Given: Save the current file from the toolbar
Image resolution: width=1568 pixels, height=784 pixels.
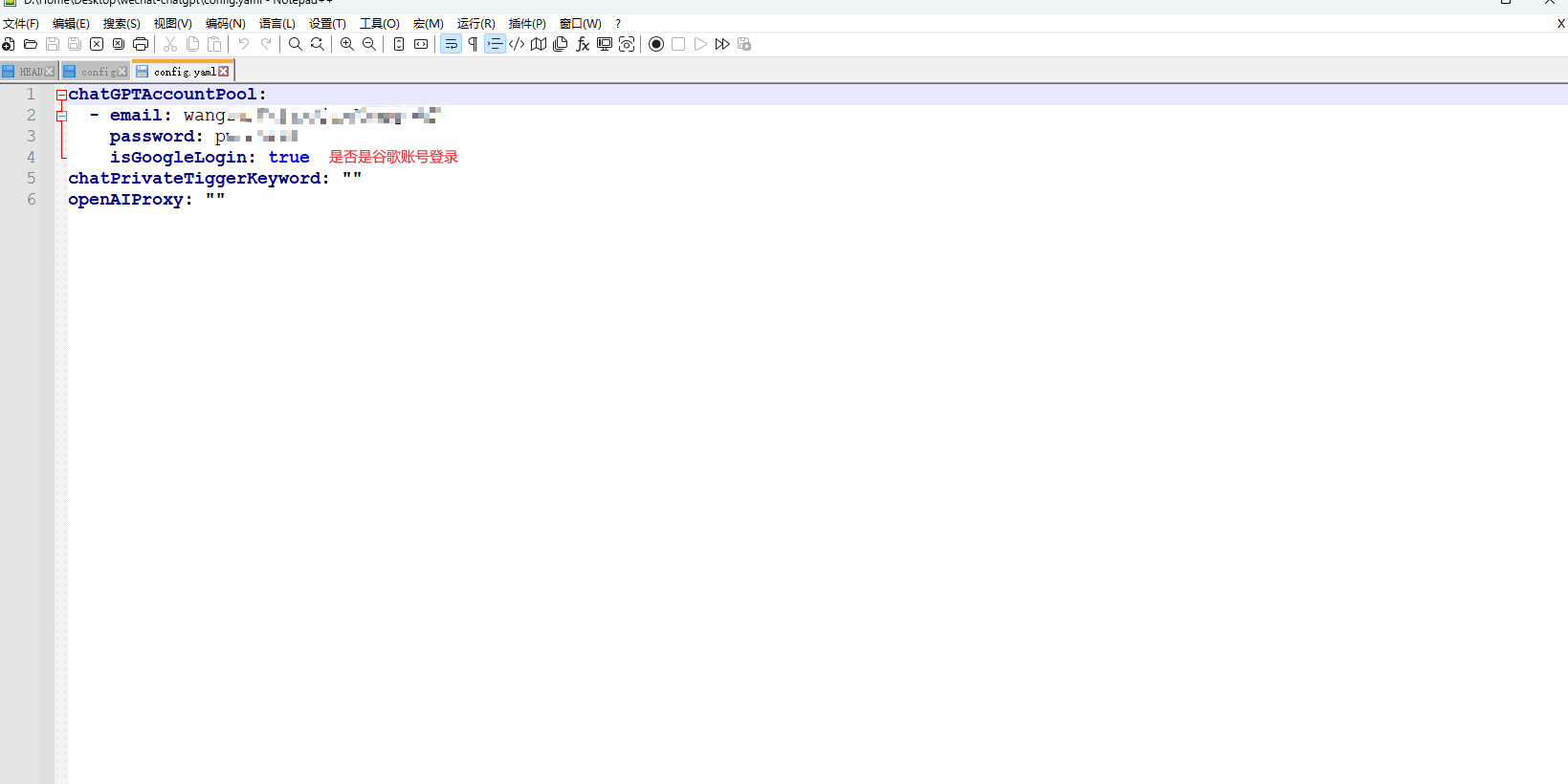Looking at the screenshot, I should [x=53, y=44].
